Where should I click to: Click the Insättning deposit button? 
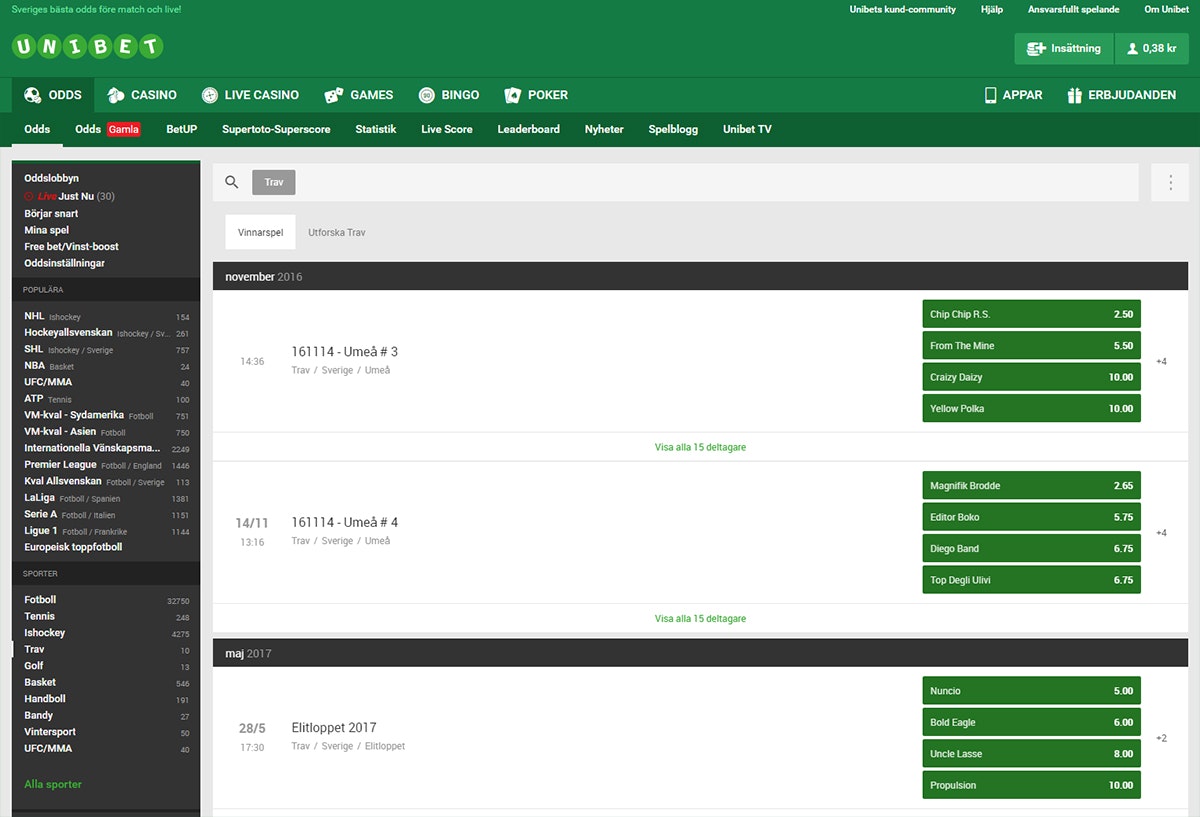point(1064,48)
